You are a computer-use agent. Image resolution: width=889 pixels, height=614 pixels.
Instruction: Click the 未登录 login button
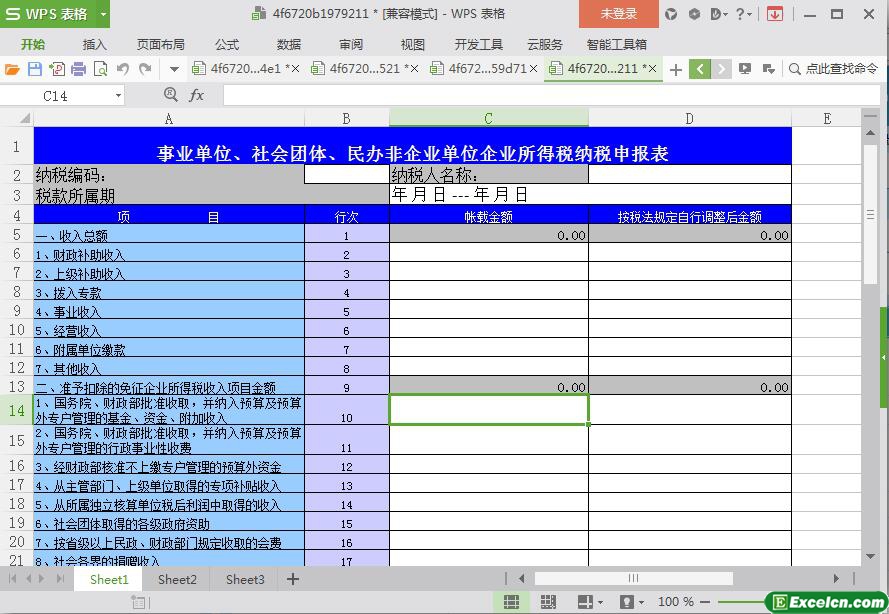[x=618, y=14]
